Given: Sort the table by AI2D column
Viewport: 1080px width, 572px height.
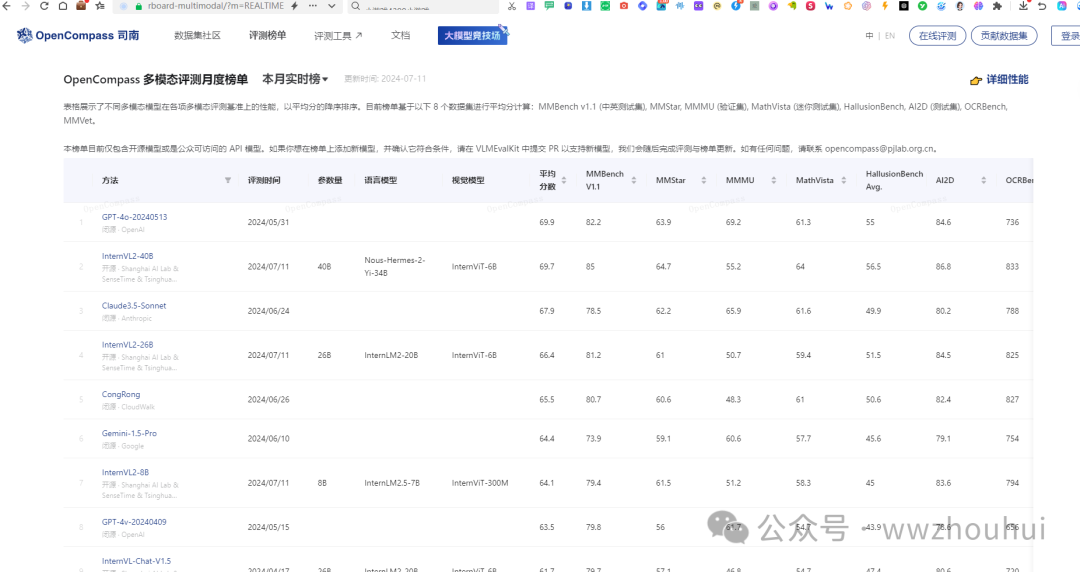Looking at the screenshot, I should (984, 181).
